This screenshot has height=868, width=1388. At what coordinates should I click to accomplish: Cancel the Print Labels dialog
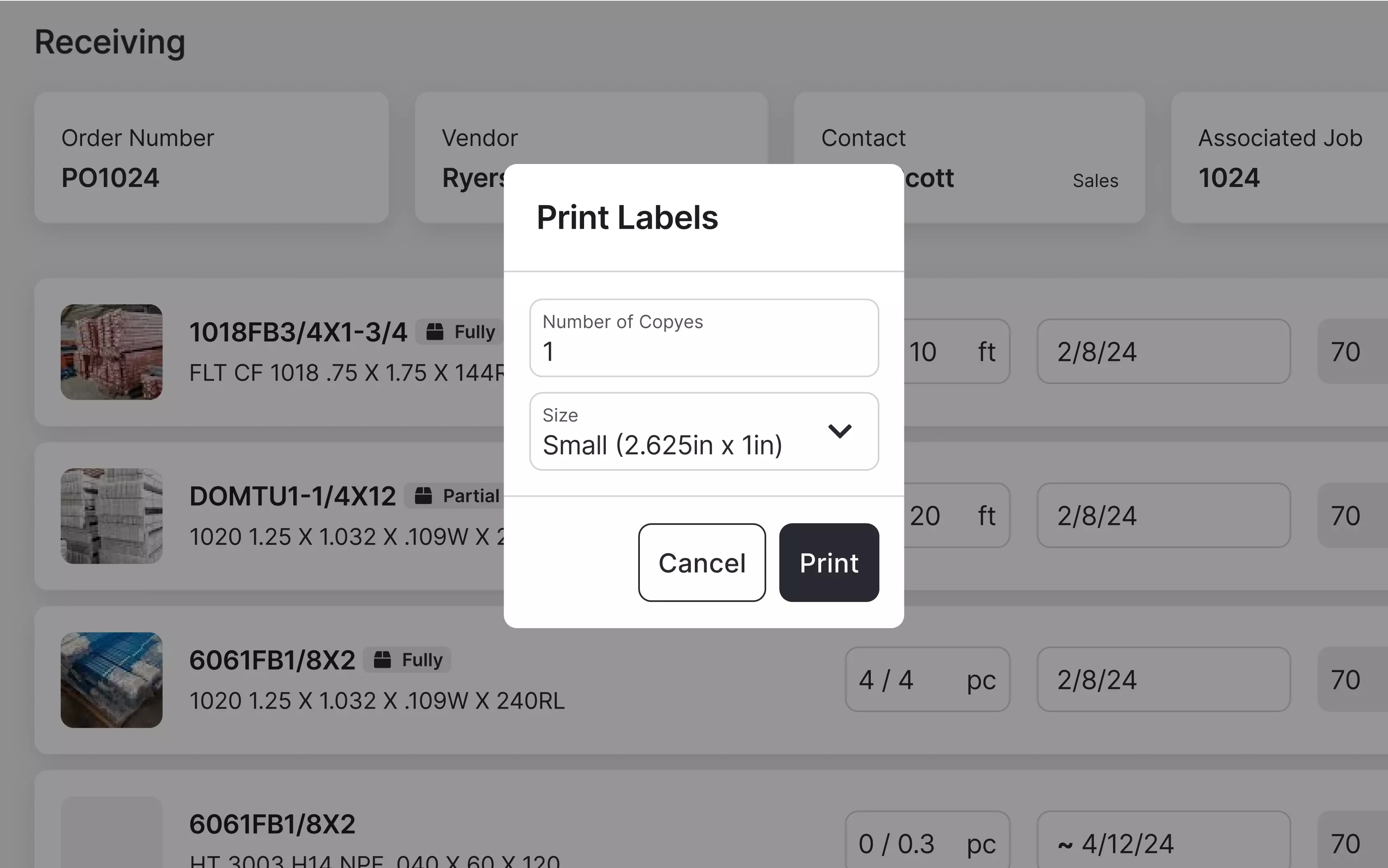[701, 563]
